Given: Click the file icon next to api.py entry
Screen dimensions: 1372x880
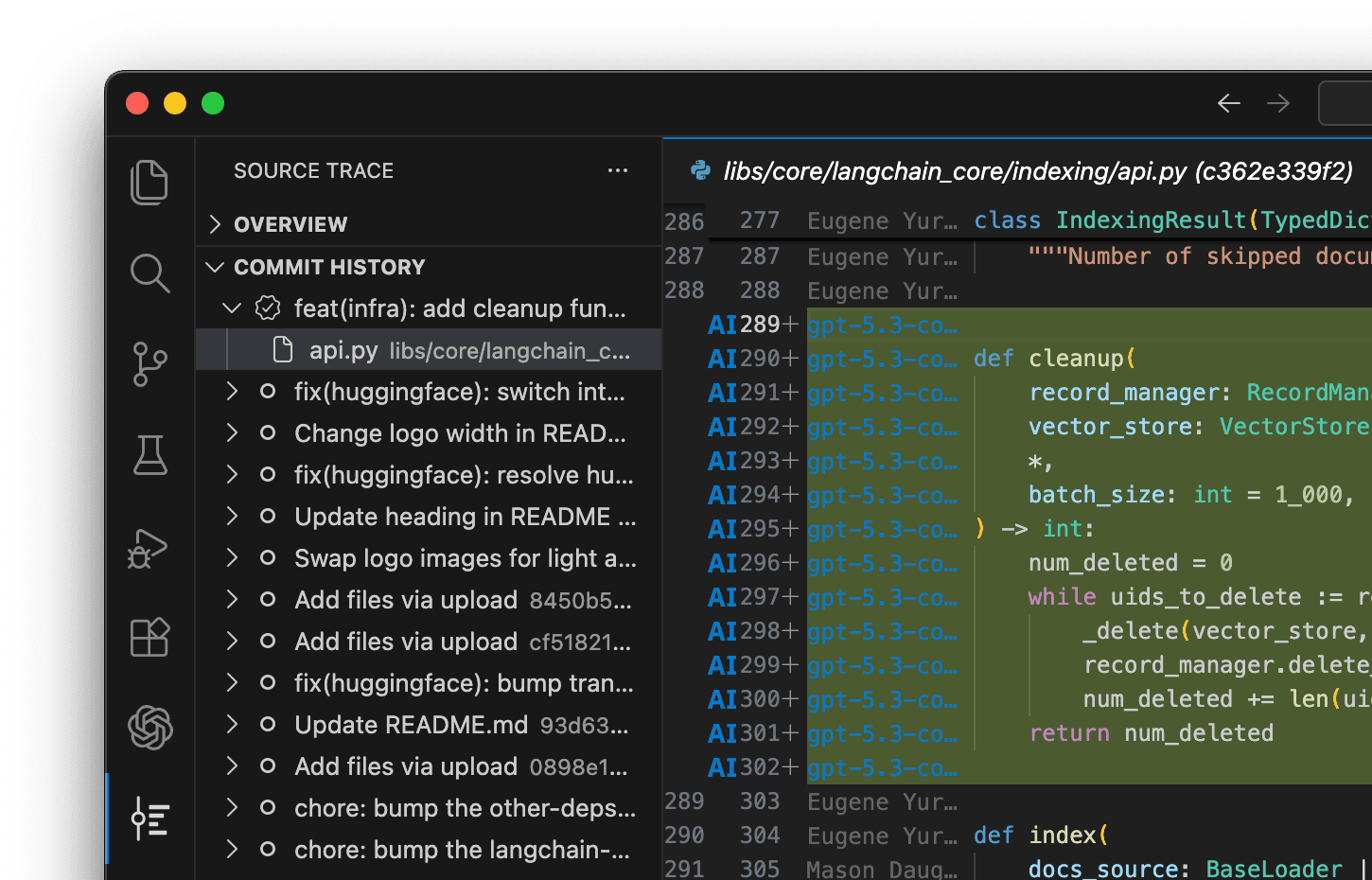Looking at the screenshot, I should click(282, 349).
